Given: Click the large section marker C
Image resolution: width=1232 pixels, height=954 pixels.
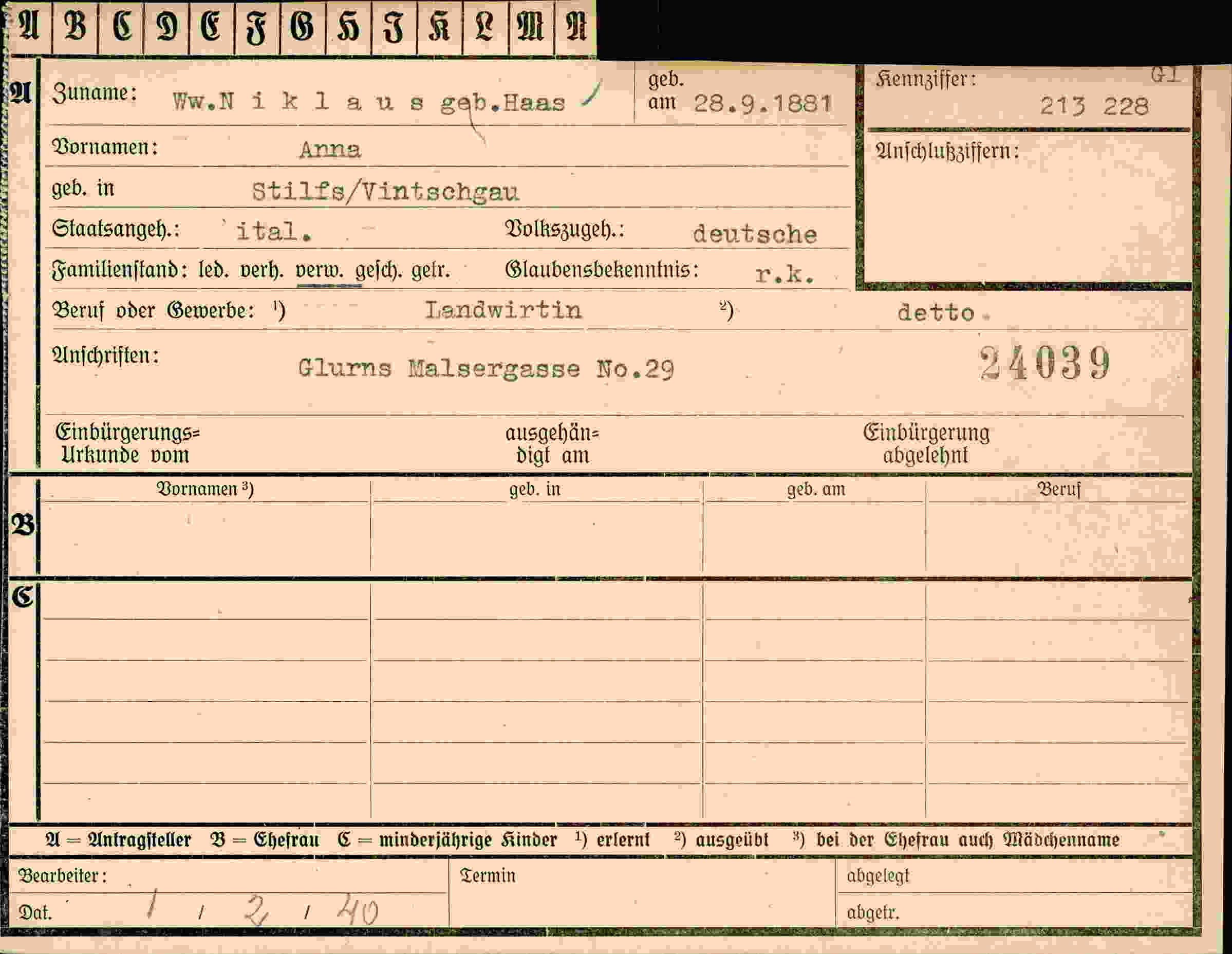Looking at the screenshot, I should [23, 596].
